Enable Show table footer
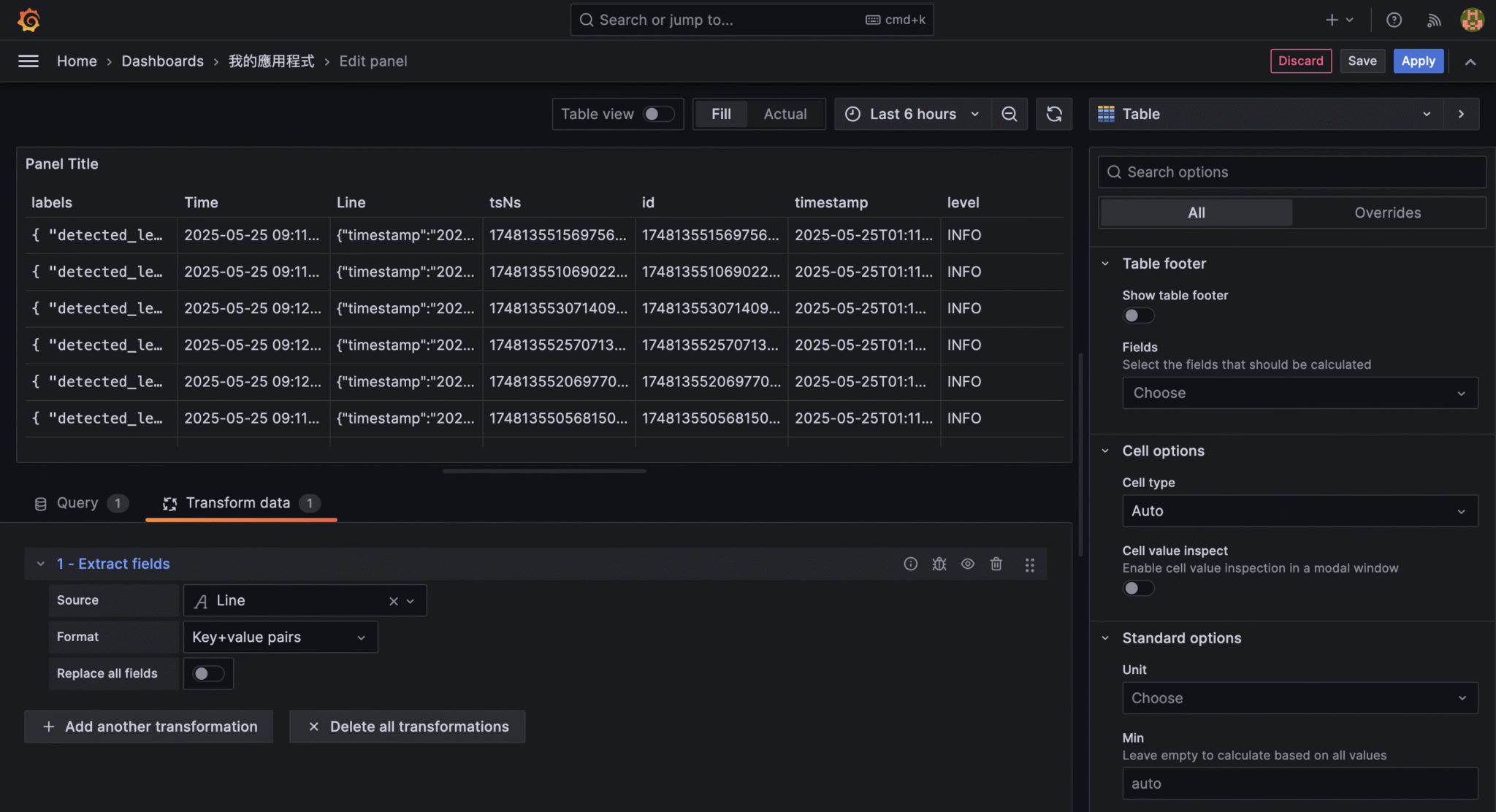This screenshot has height=812, width=1496. (x=1138, y=315)
